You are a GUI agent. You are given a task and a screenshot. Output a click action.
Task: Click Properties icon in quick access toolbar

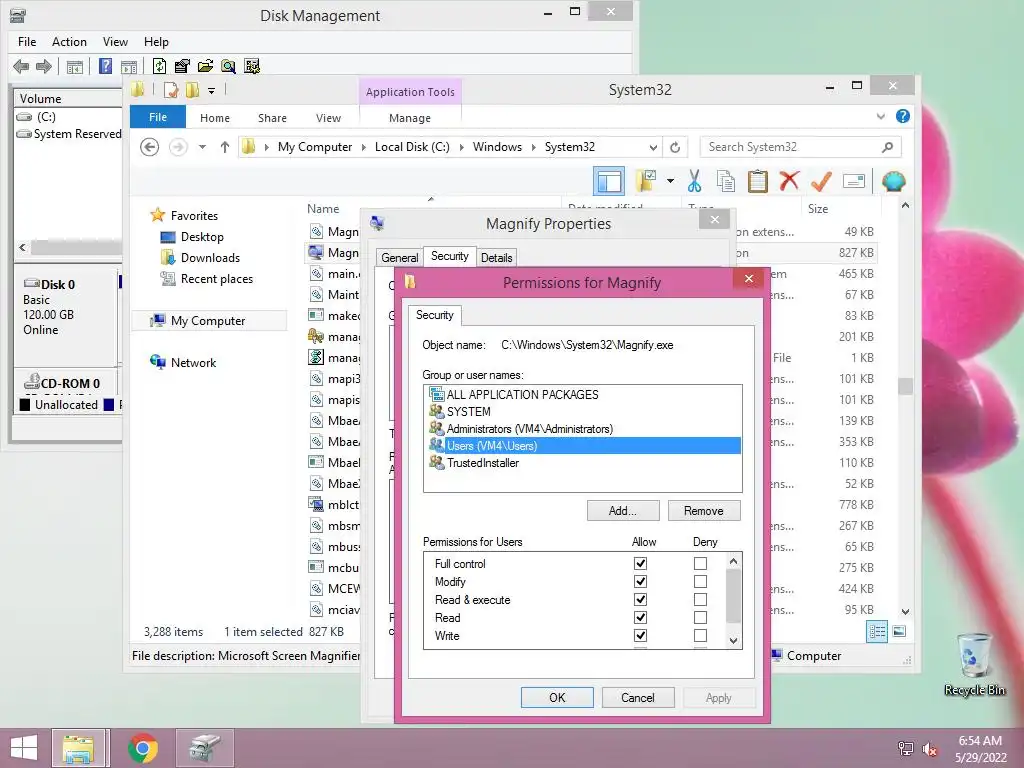pos(171,90)
